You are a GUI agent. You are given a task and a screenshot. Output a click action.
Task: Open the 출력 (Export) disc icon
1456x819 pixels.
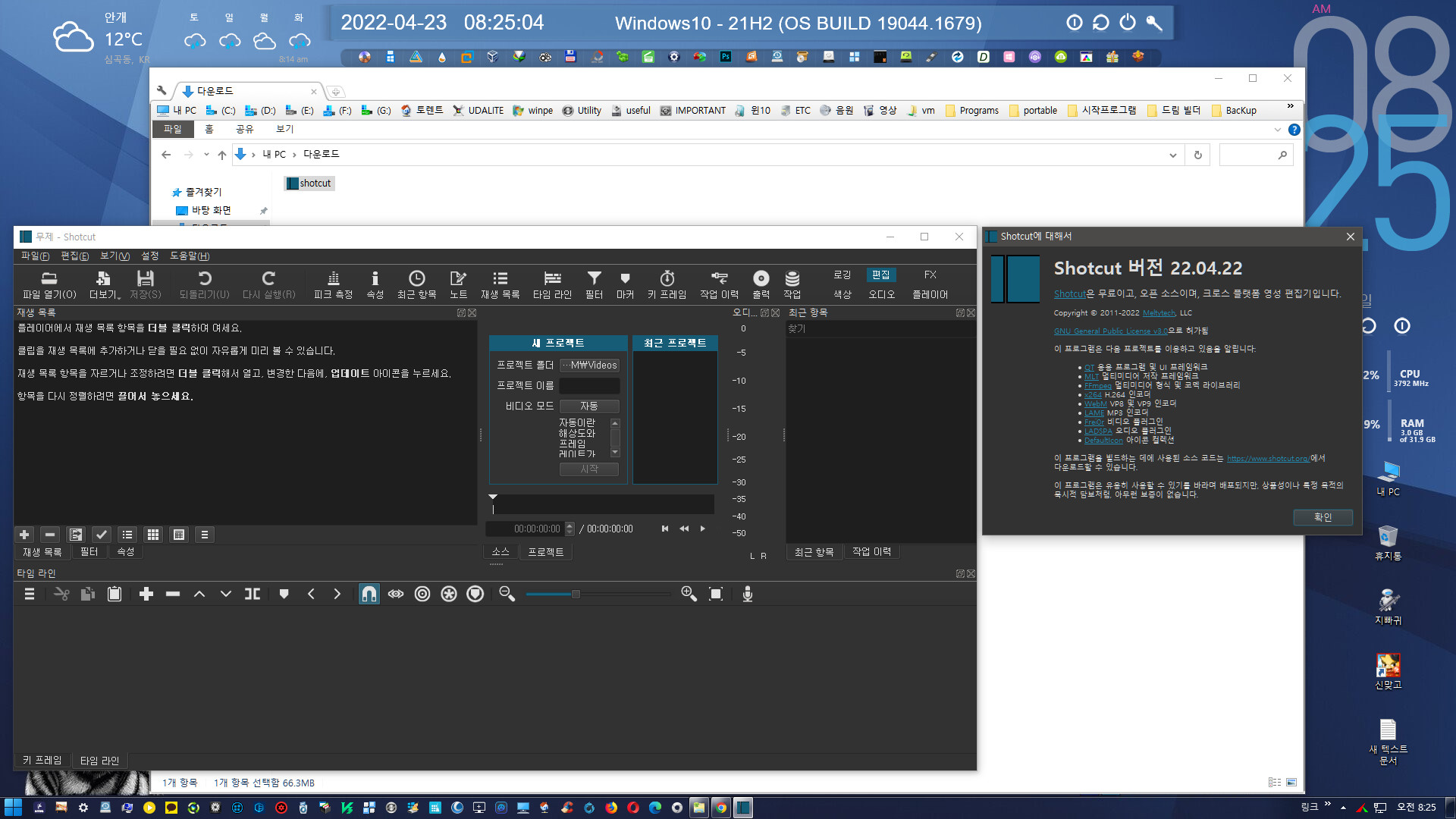(x=761, y=284)
